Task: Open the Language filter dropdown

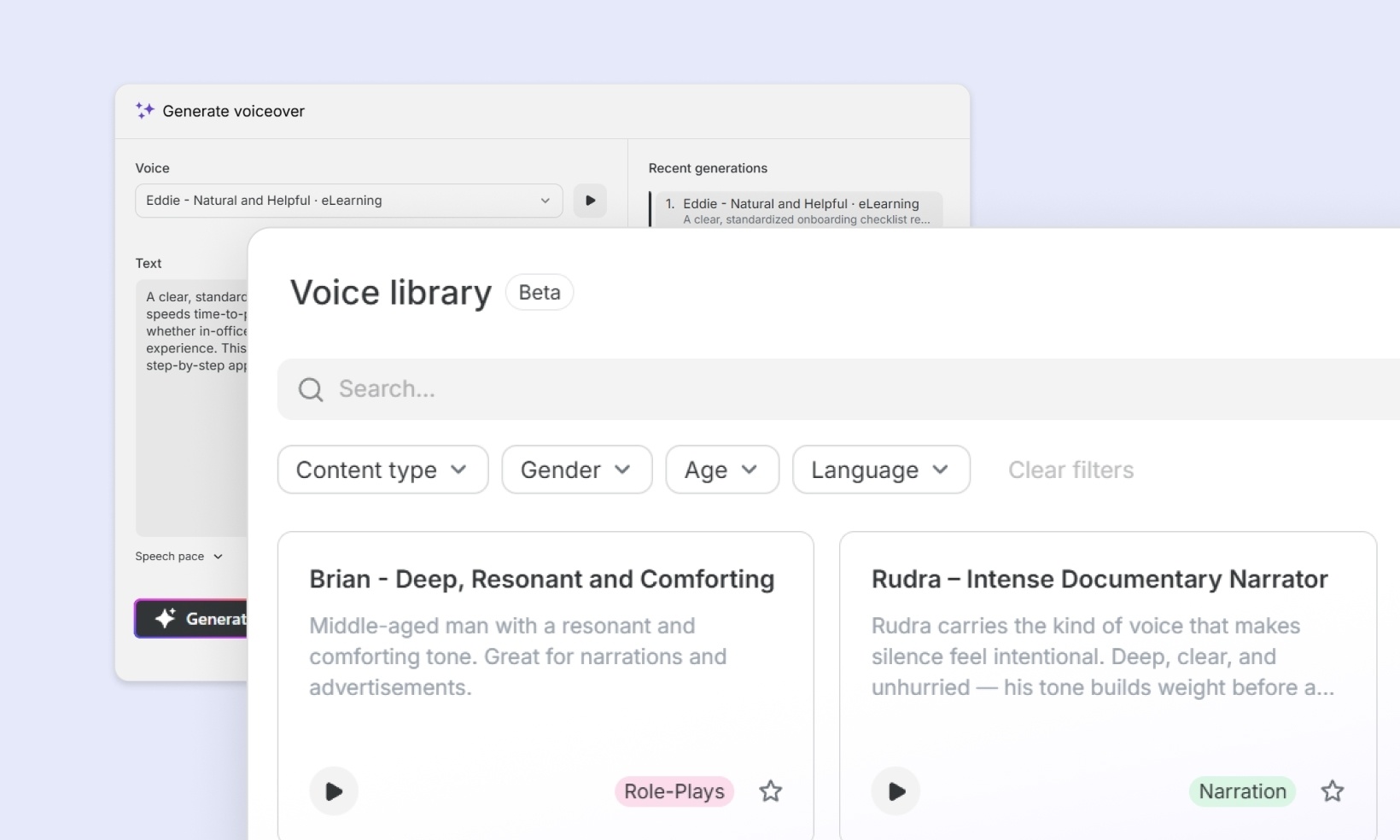Action: pyautogui.click(x=881, y=470)
